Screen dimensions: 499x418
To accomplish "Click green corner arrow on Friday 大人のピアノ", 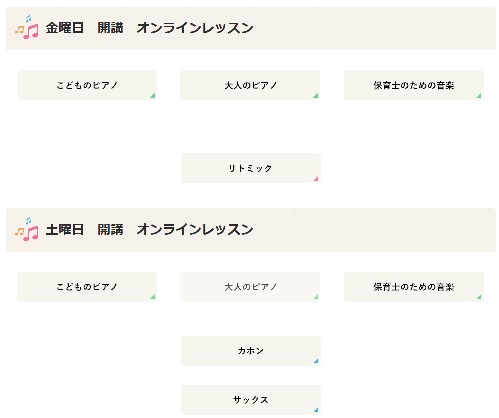I will click(316, 96).
